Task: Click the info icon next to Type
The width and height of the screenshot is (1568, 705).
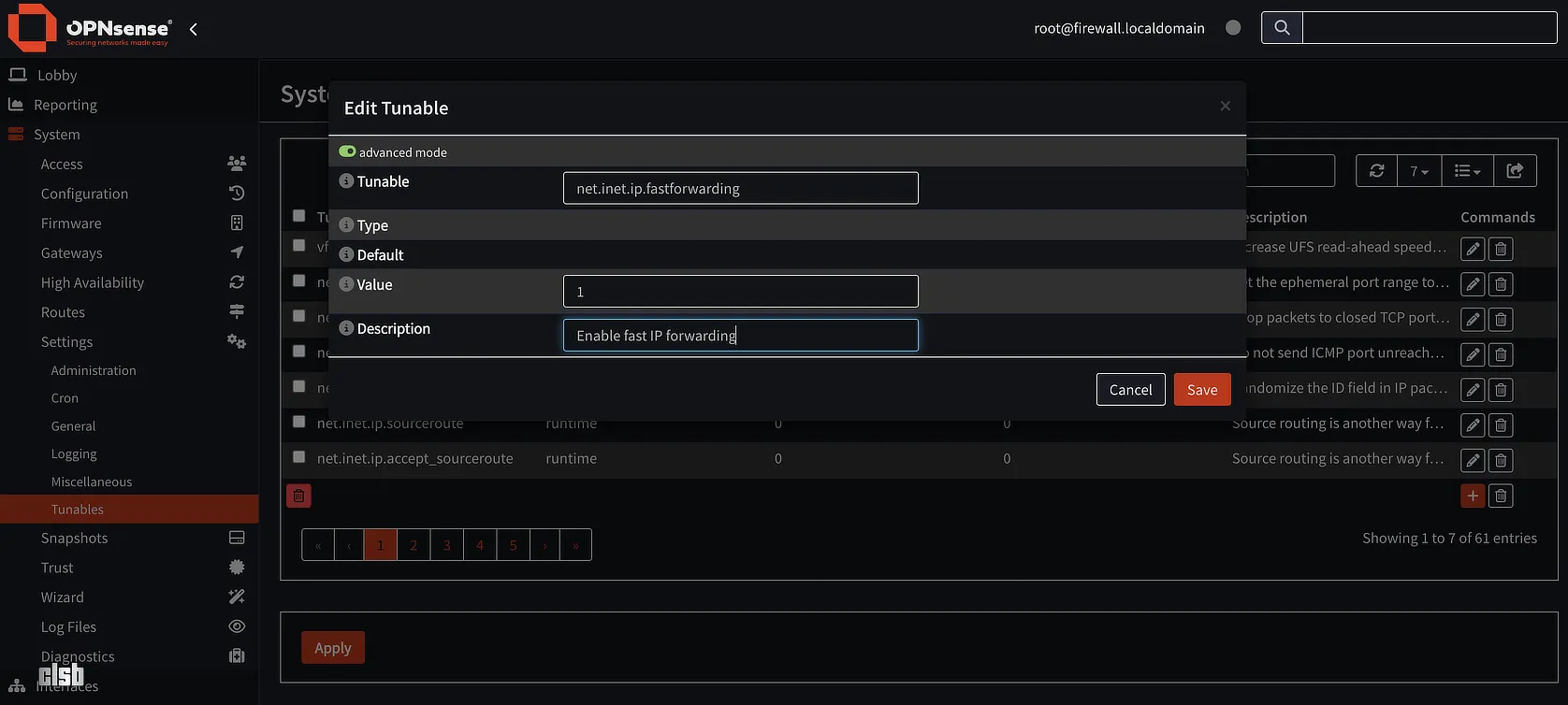Action: [346, 225]
